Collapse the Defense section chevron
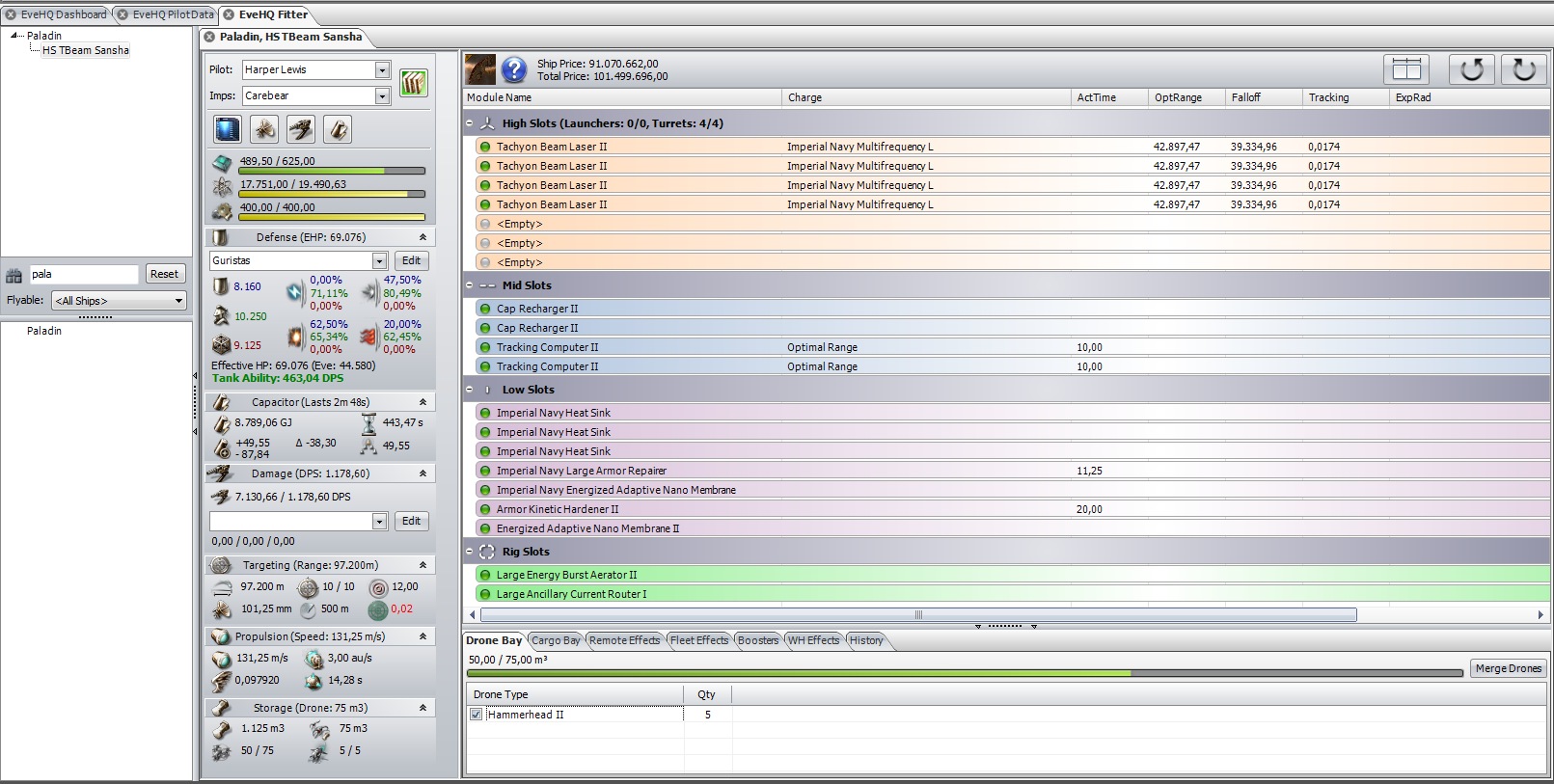Screen dimensions: 1554x784 (423, 237)
